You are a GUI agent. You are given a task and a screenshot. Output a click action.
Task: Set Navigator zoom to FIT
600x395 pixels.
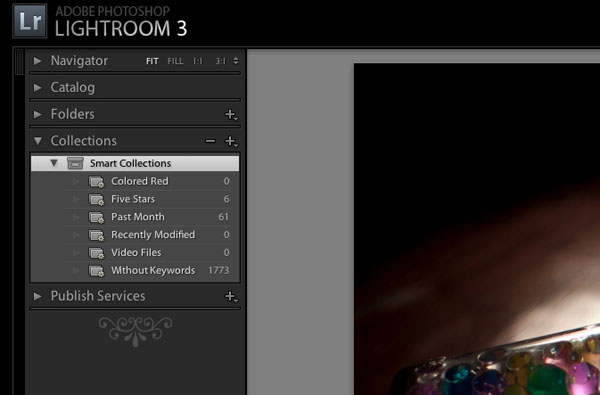coord(152,61)
